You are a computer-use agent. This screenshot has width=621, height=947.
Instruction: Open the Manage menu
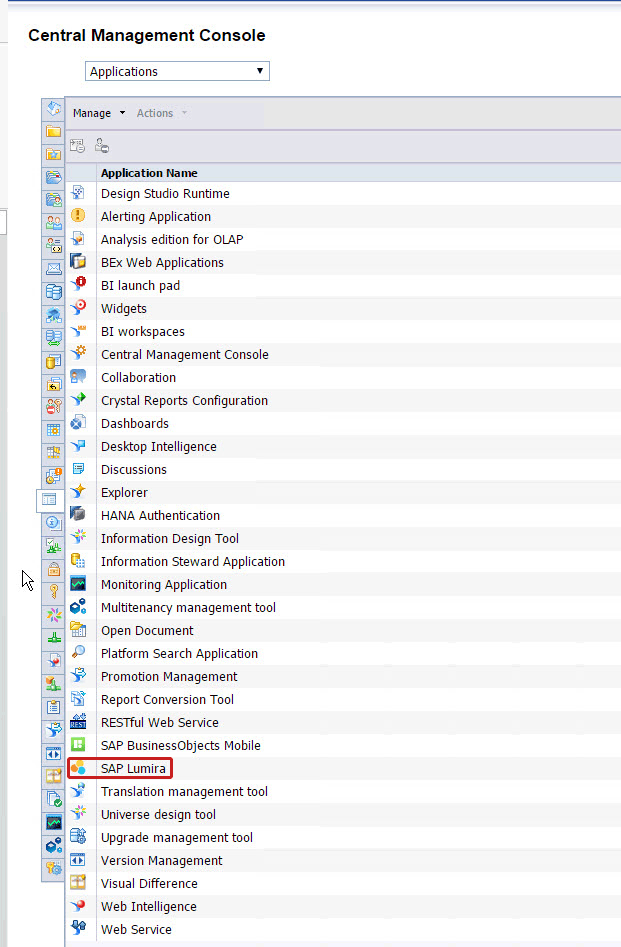pos(98,113)
